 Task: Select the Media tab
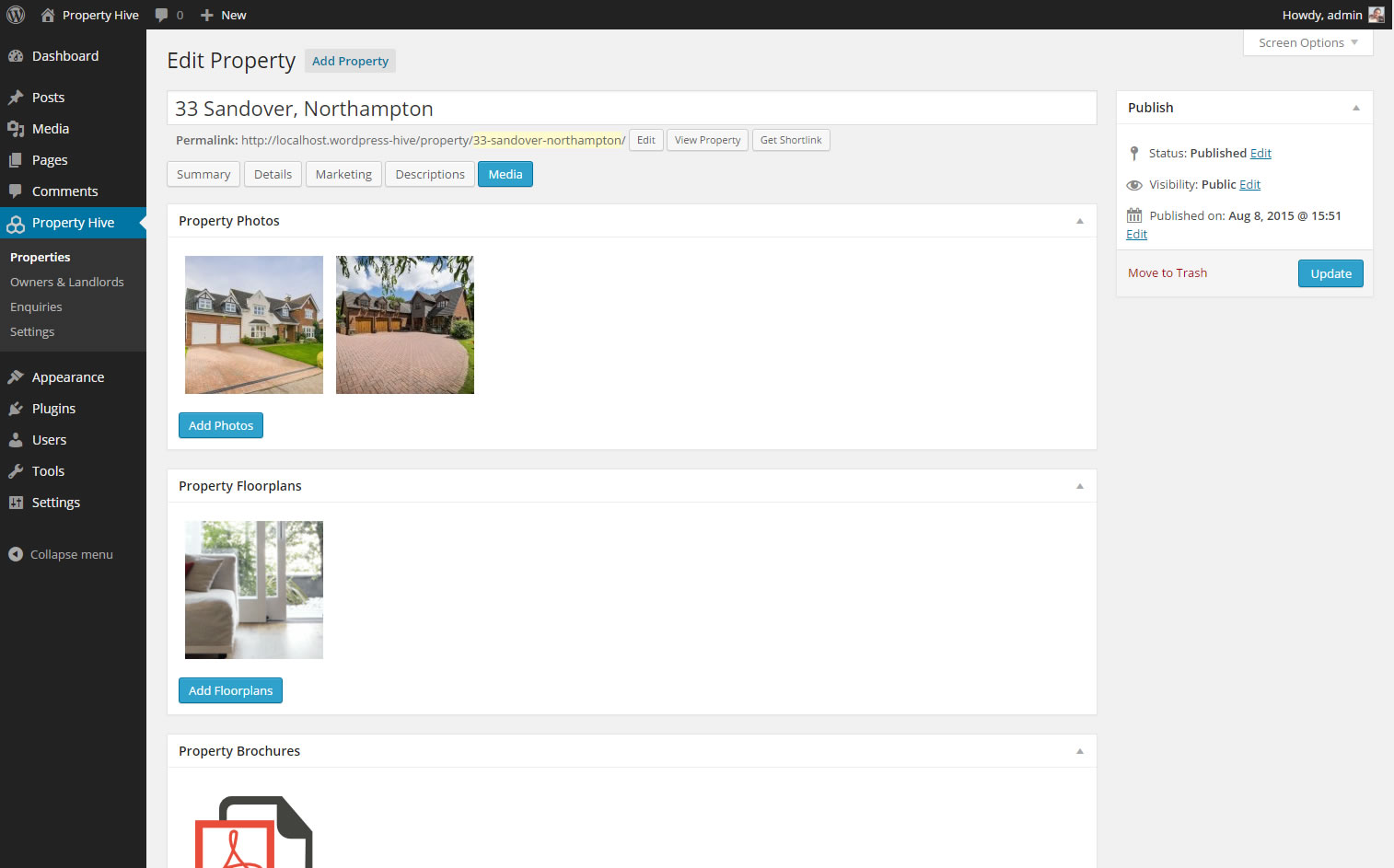[505, 174]
